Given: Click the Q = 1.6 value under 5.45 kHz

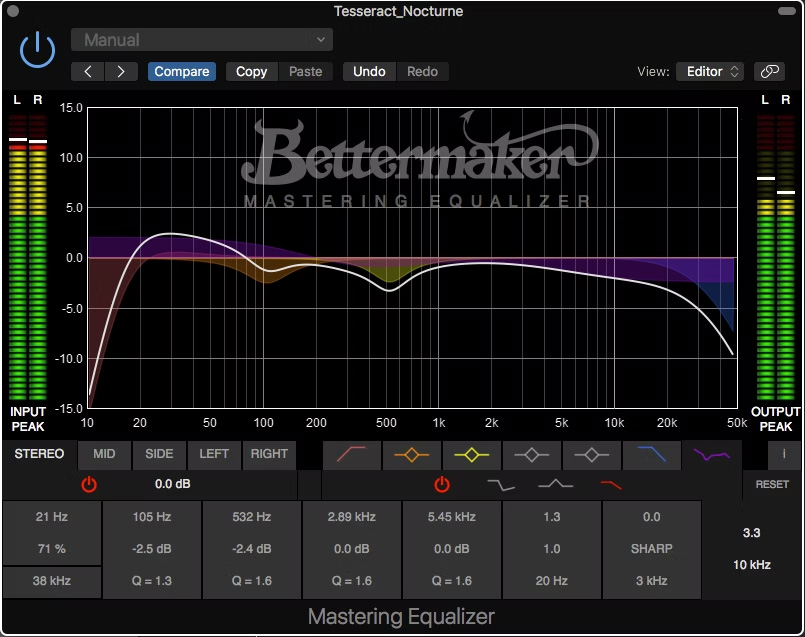Looking at the screenshot, I should [x=452, y=581].
